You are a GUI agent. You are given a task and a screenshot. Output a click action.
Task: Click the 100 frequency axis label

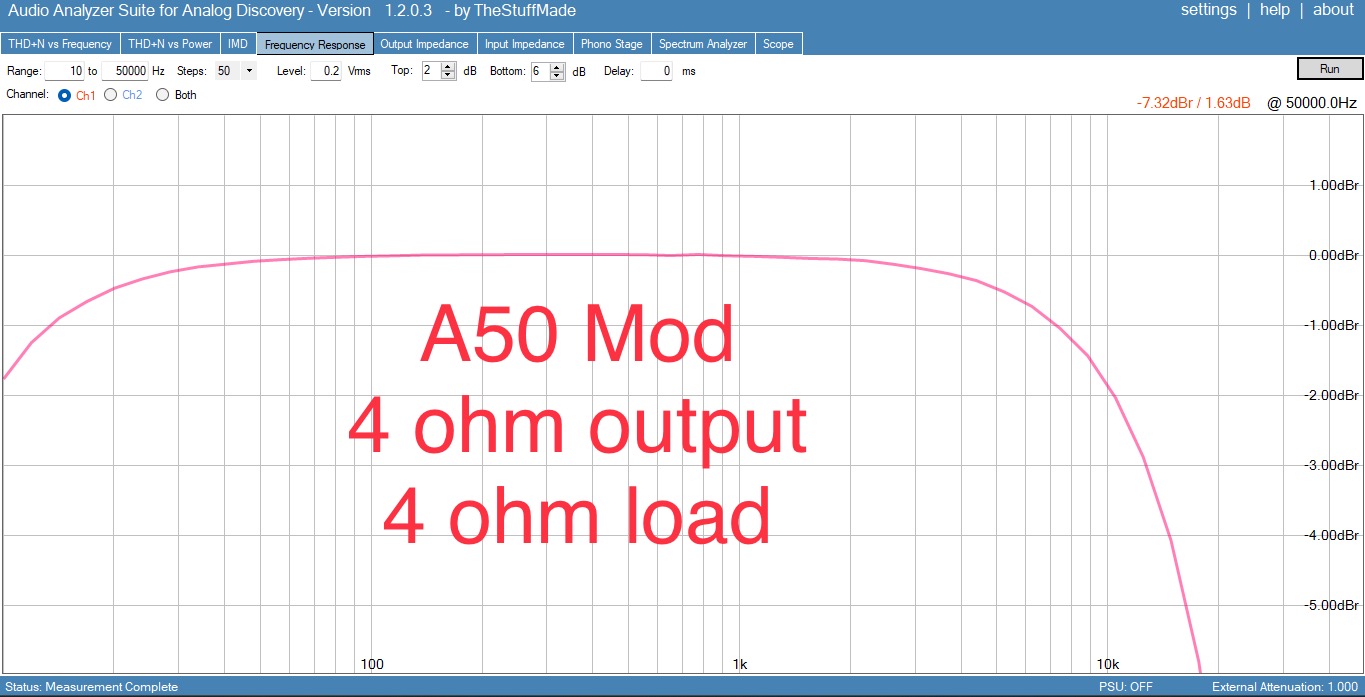point(372,664)
